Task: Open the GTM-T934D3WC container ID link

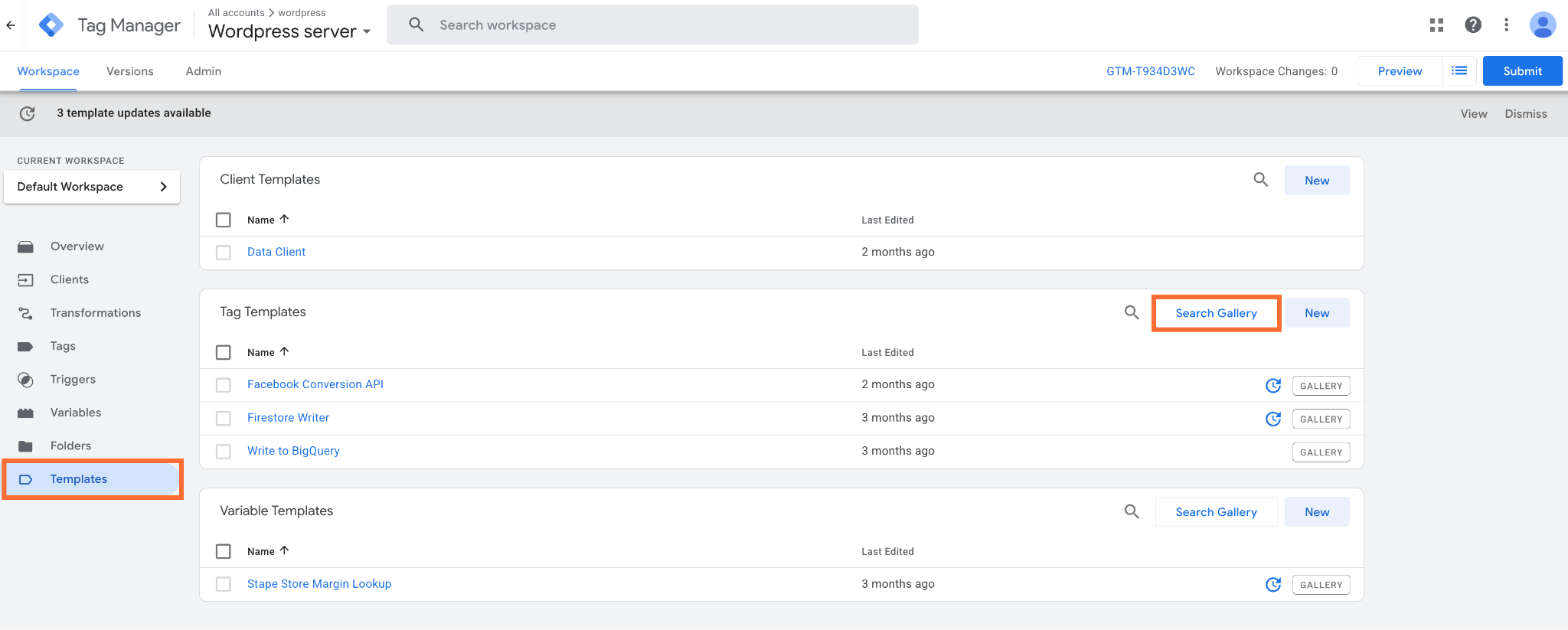Action: [1151, 71]
